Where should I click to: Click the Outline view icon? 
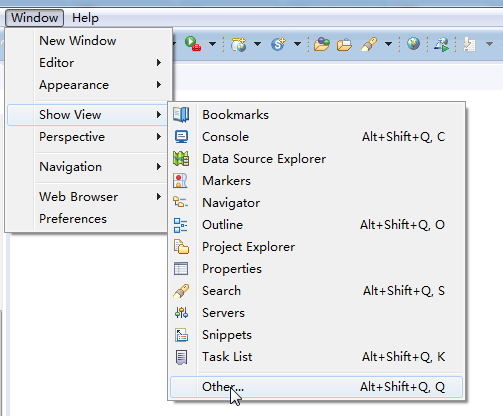[x=181, y=225]
